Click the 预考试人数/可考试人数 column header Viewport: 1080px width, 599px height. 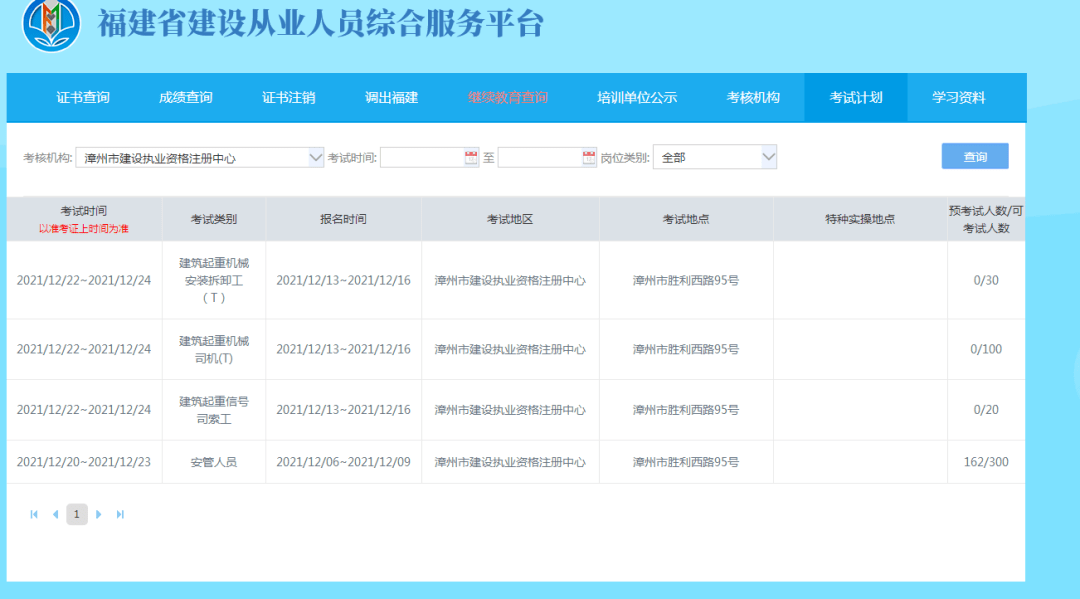click(x=986, y=219)
